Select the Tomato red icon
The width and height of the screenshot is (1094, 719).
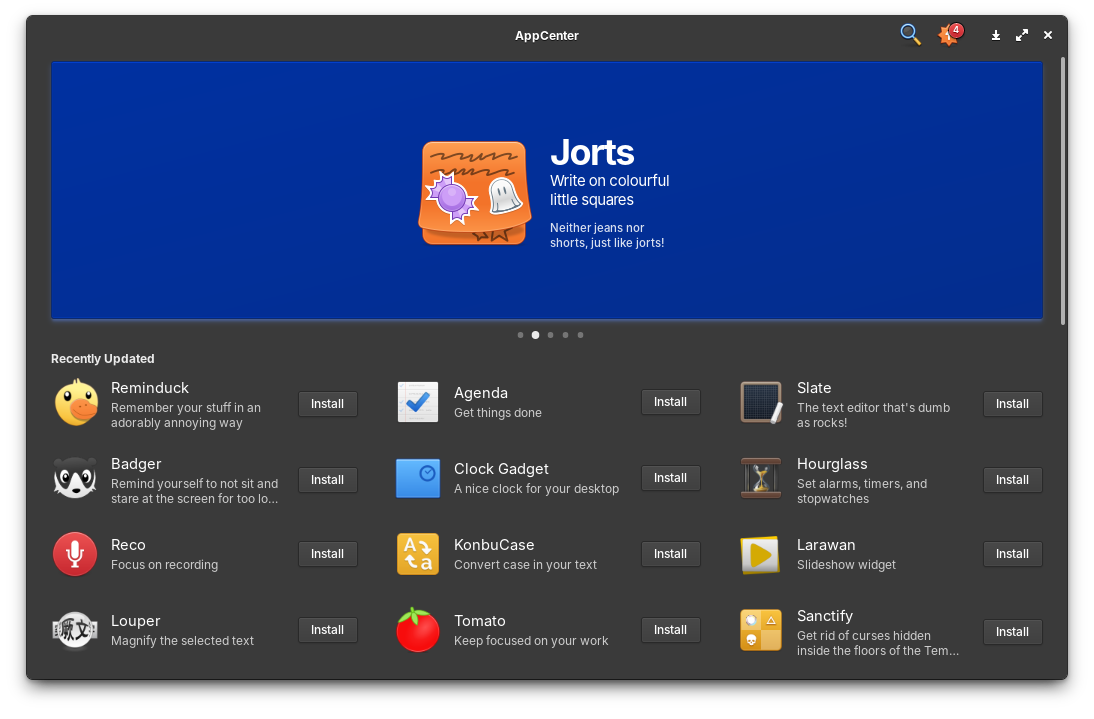[x=417, y=630]
